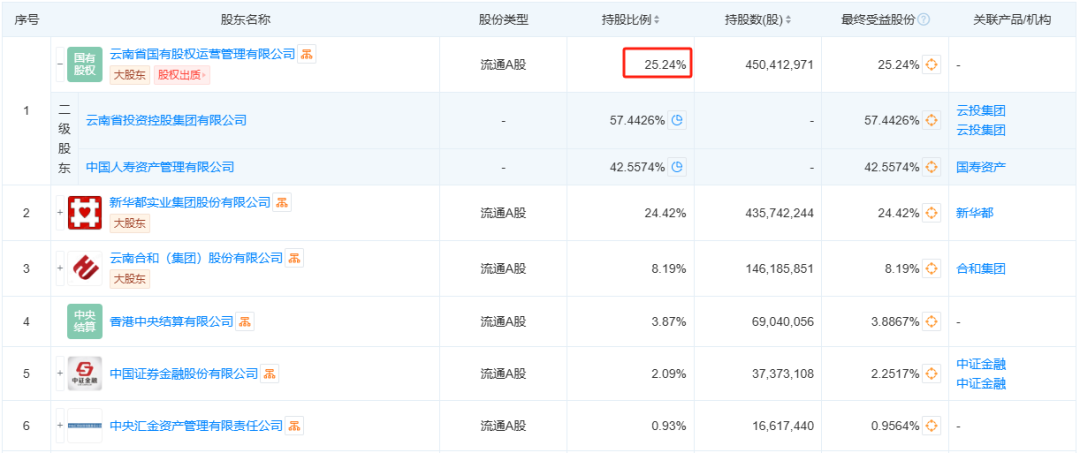The width and height of the screenshot is (1080, 453).
Task: Open equity structure icon beside 云南省国有股权运营管理有限公司
Action: 307,54
